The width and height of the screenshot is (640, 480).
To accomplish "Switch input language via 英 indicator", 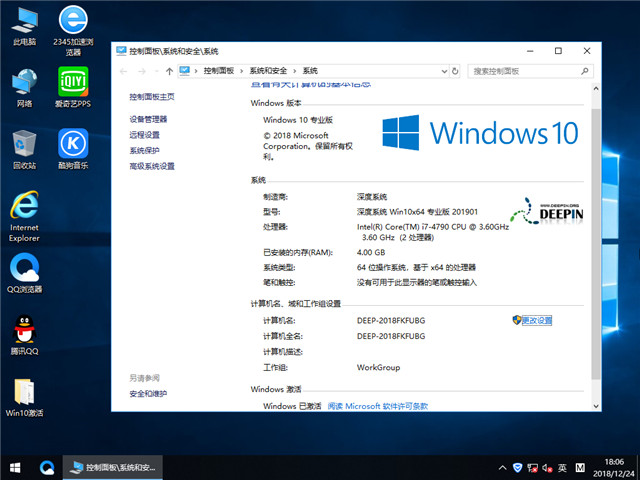I will click(x=562, y=468).
